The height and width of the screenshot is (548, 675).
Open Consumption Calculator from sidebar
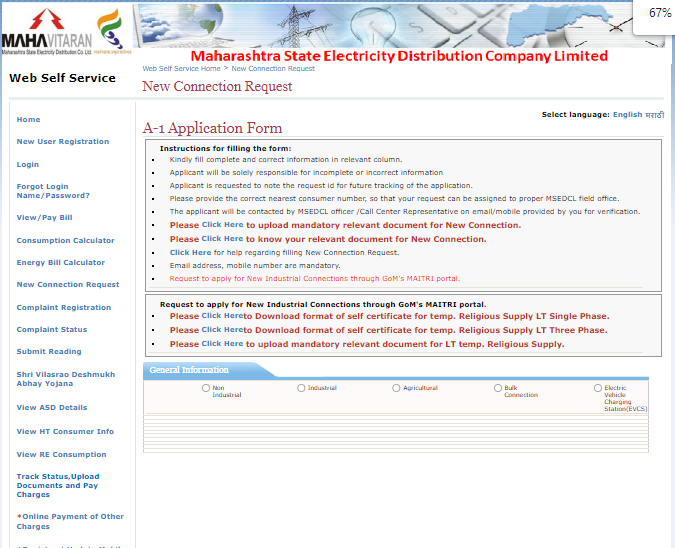coord(65,240)
